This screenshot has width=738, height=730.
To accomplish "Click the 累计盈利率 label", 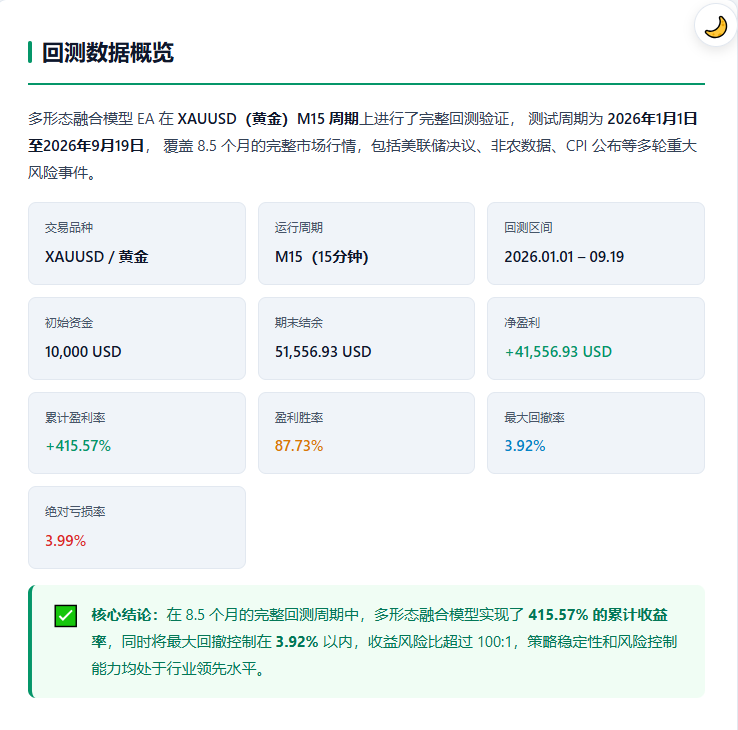I will pos(75,417).
